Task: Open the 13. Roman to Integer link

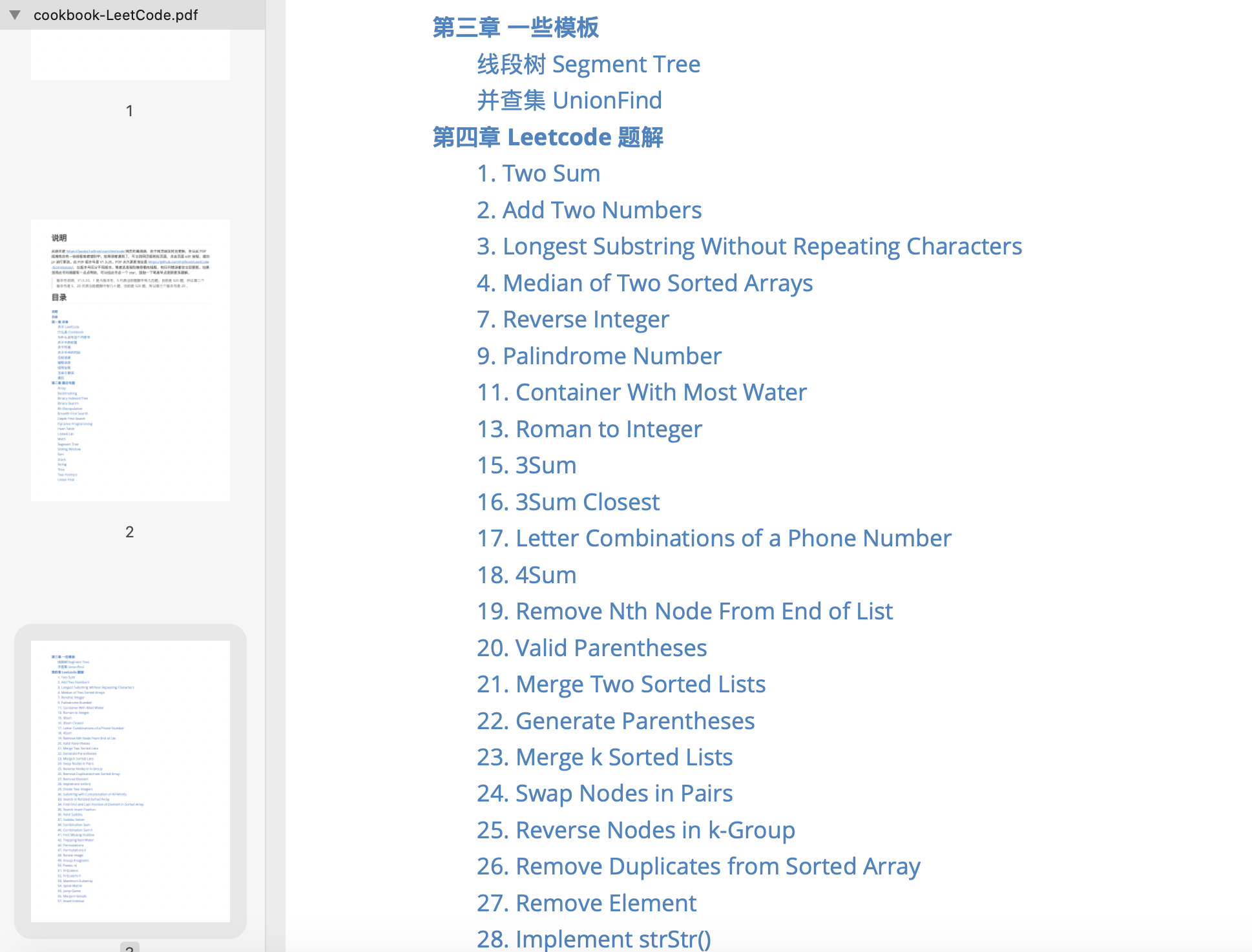Action: (x=589, y=429)
